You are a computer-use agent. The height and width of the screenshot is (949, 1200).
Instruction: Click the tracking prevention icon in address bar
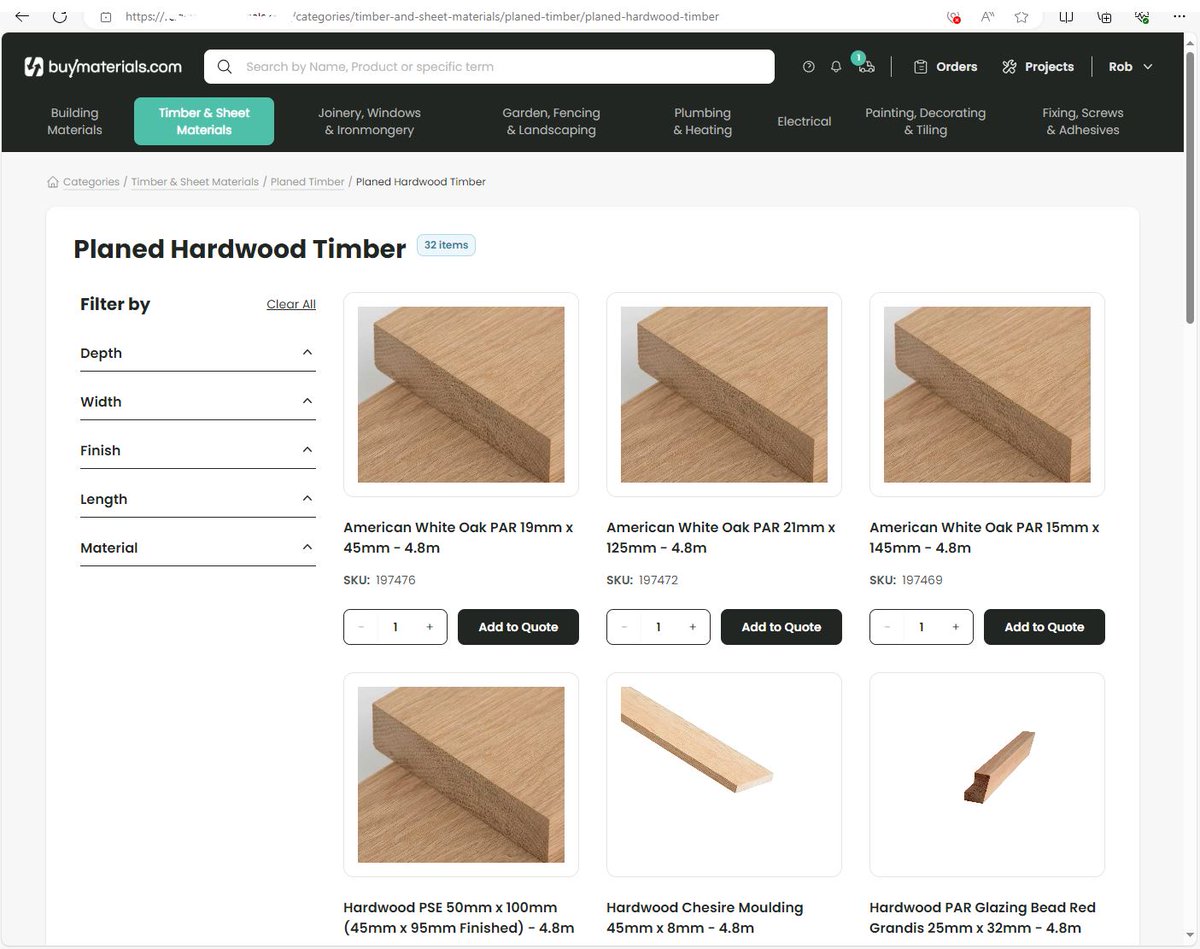[953, 16]
